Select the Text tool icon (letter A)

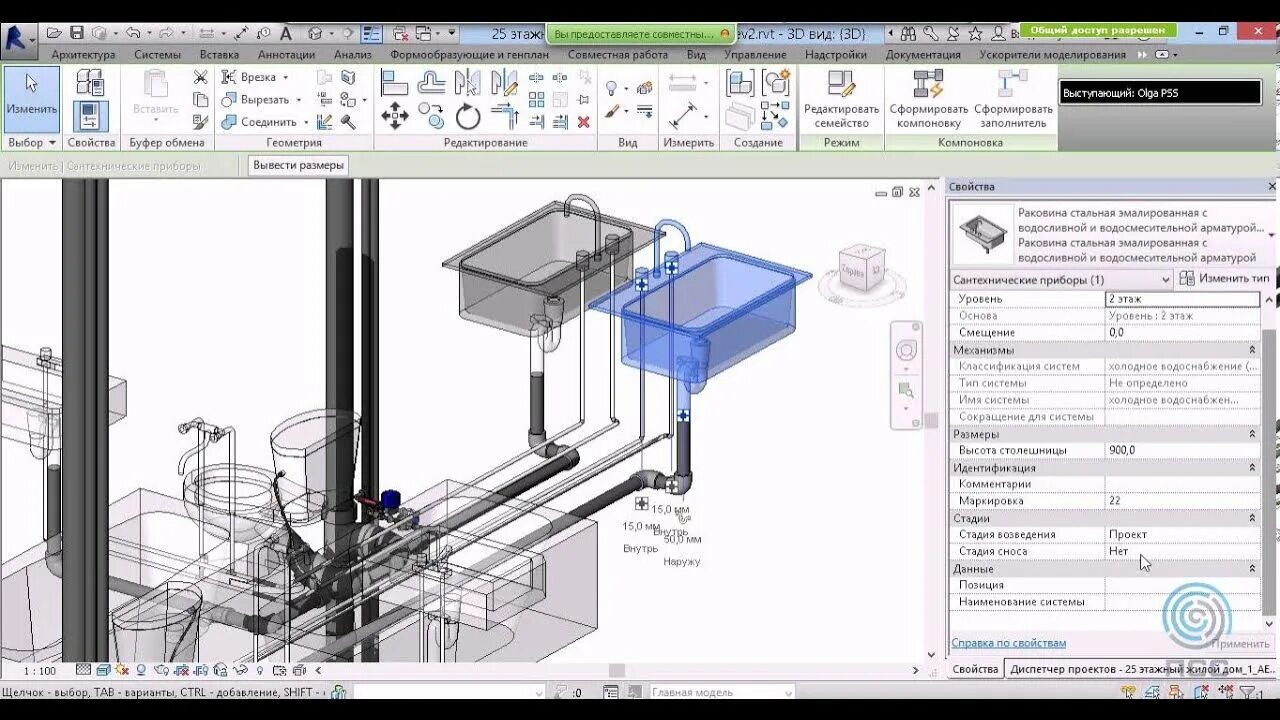coord(285,33)
